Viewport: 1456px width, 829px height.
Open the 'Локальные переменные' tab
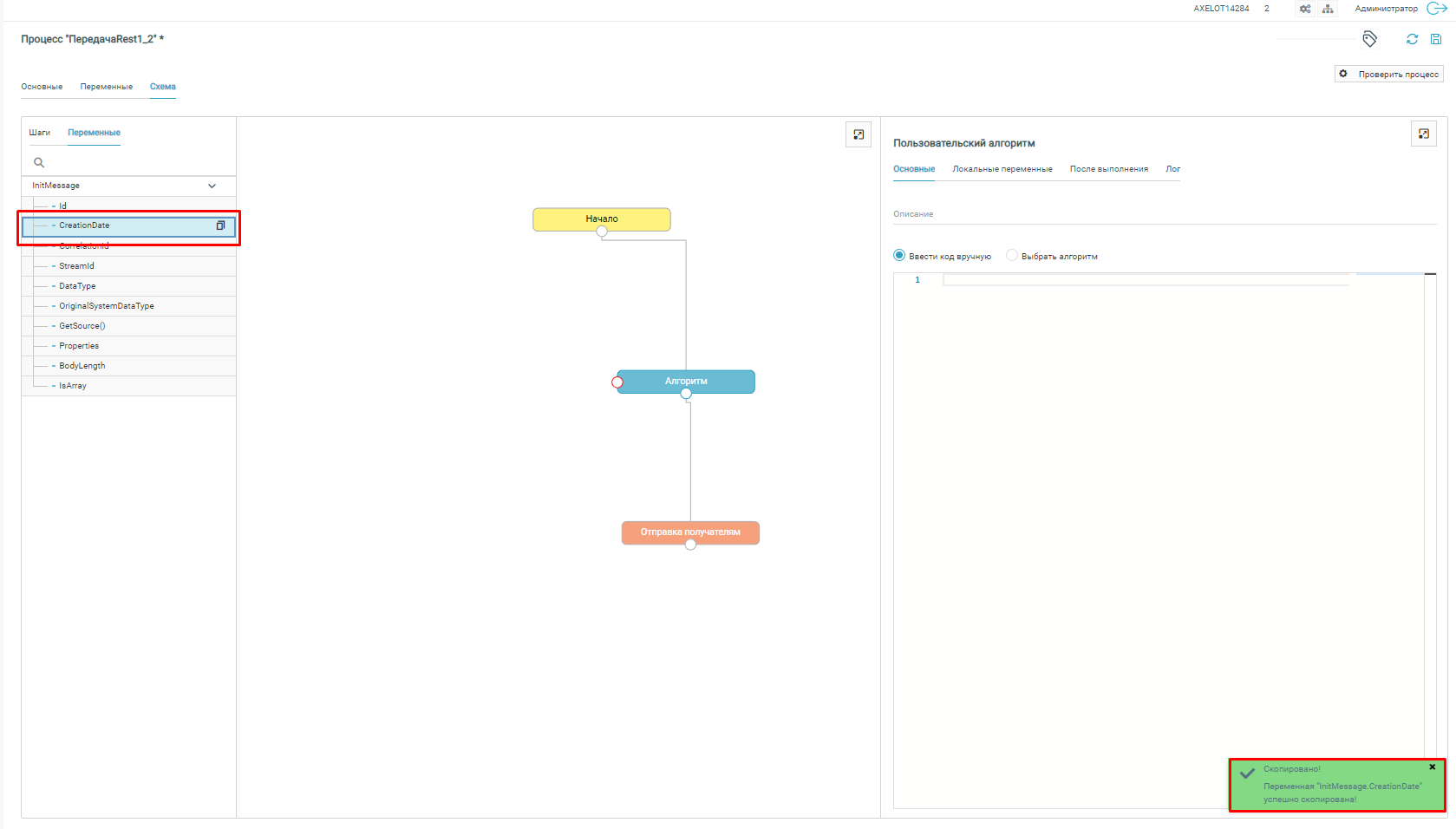[x=1002, y=169]
